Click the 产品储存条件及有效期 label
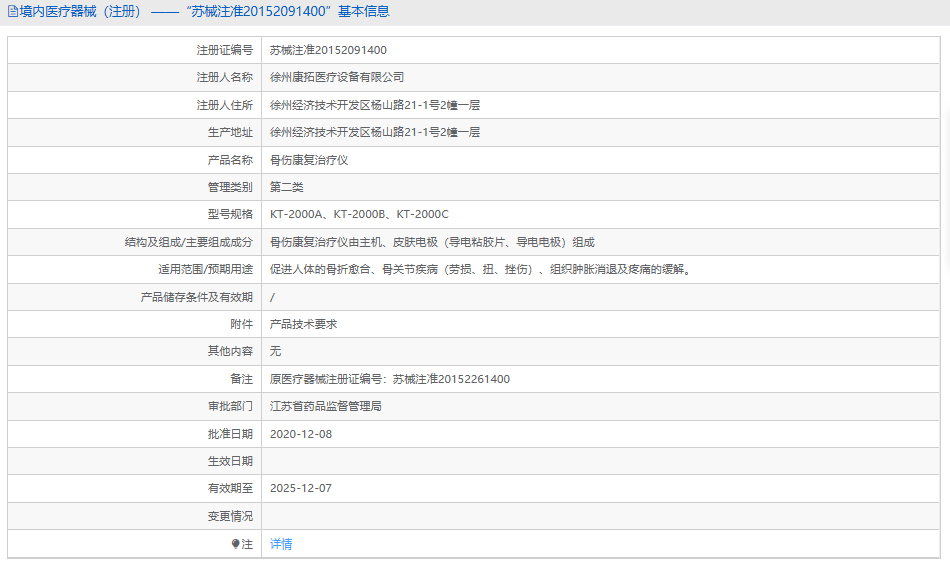 pos(197,298)
